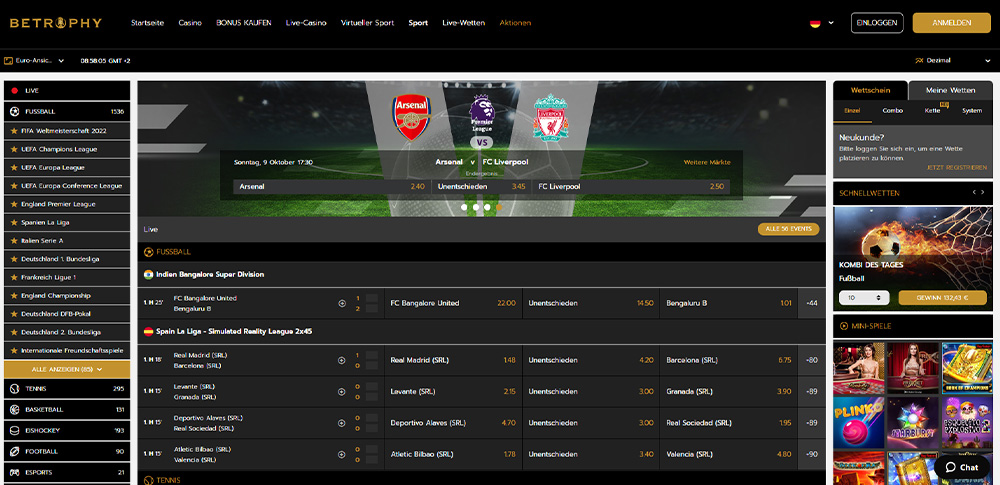The height and width of the screenshot is (485, 1000).
Task: Expand +90 markets for Atletic Bilbao match
Action: [812, 454]
